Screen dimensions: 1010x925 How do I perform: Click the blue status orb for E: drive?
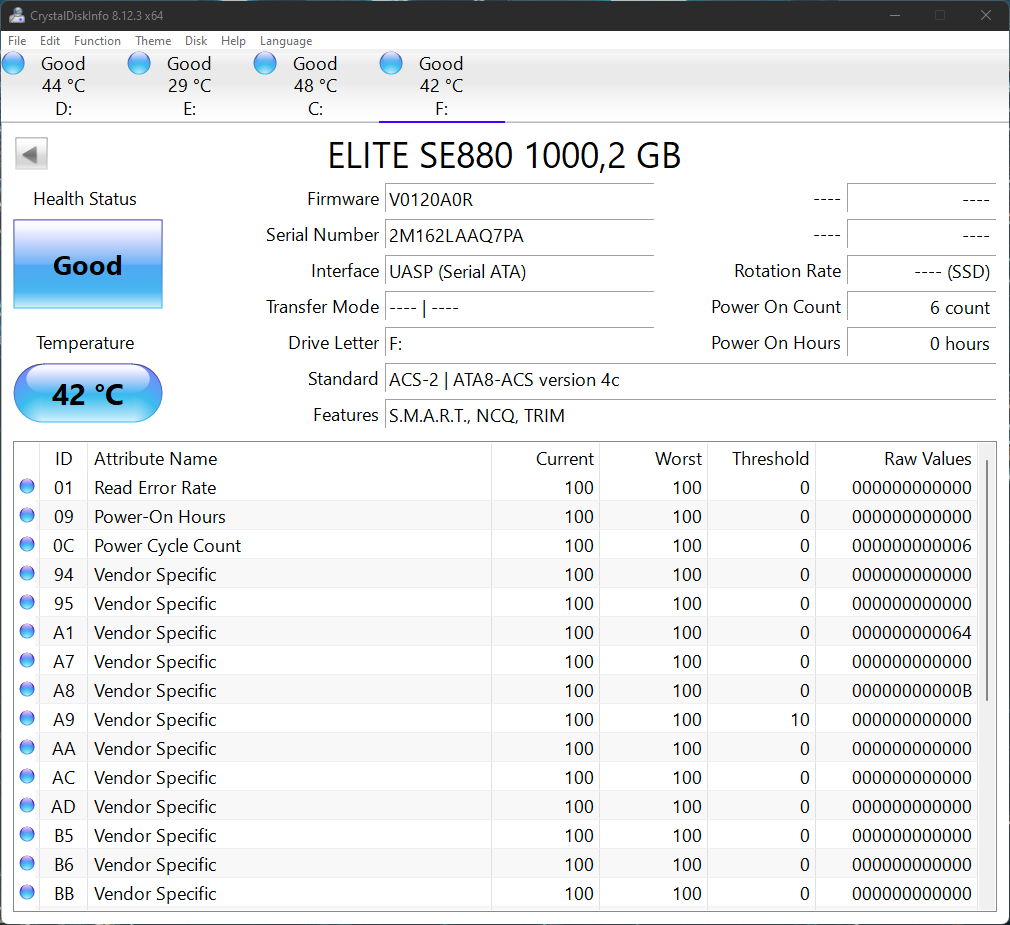coord(139,64)
